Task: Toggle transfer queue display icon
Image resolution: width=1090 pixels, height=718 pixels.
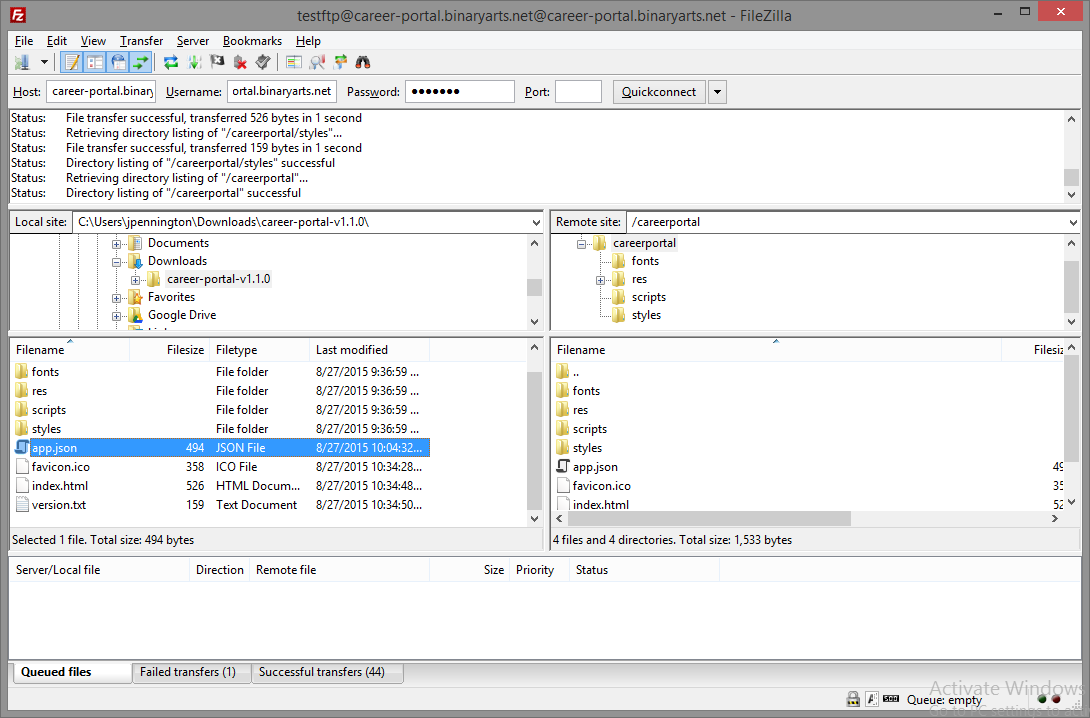Action: pos(141,63)
